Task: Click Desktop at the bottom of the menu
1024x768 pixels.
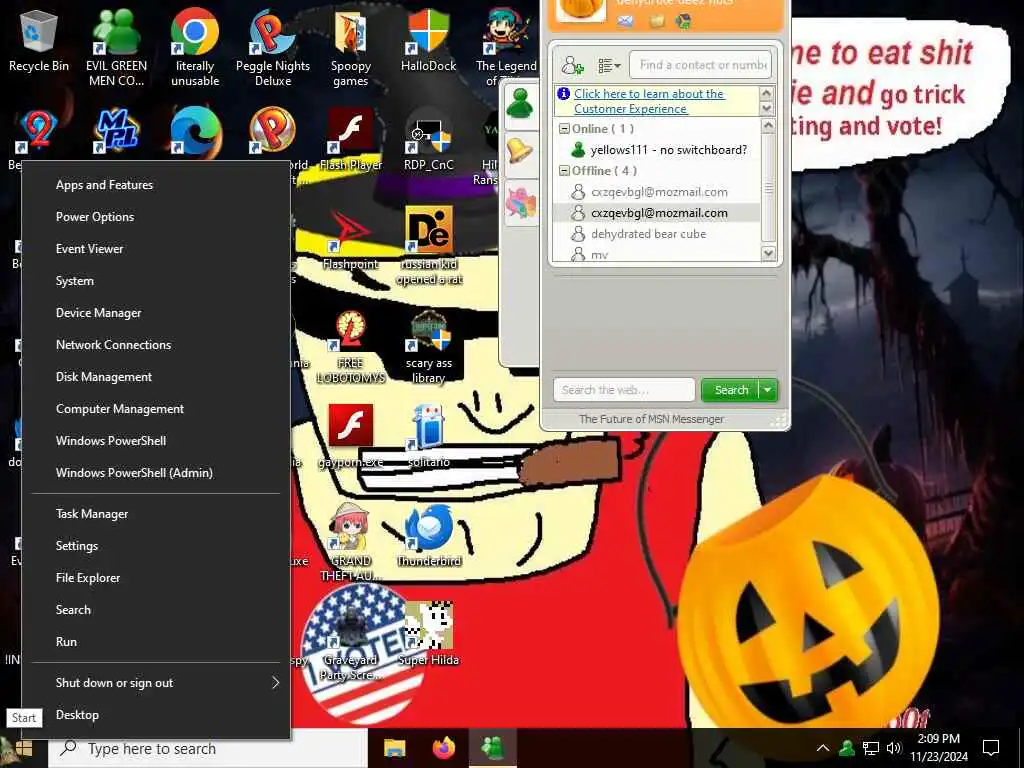Action: [x=157, y=715]
